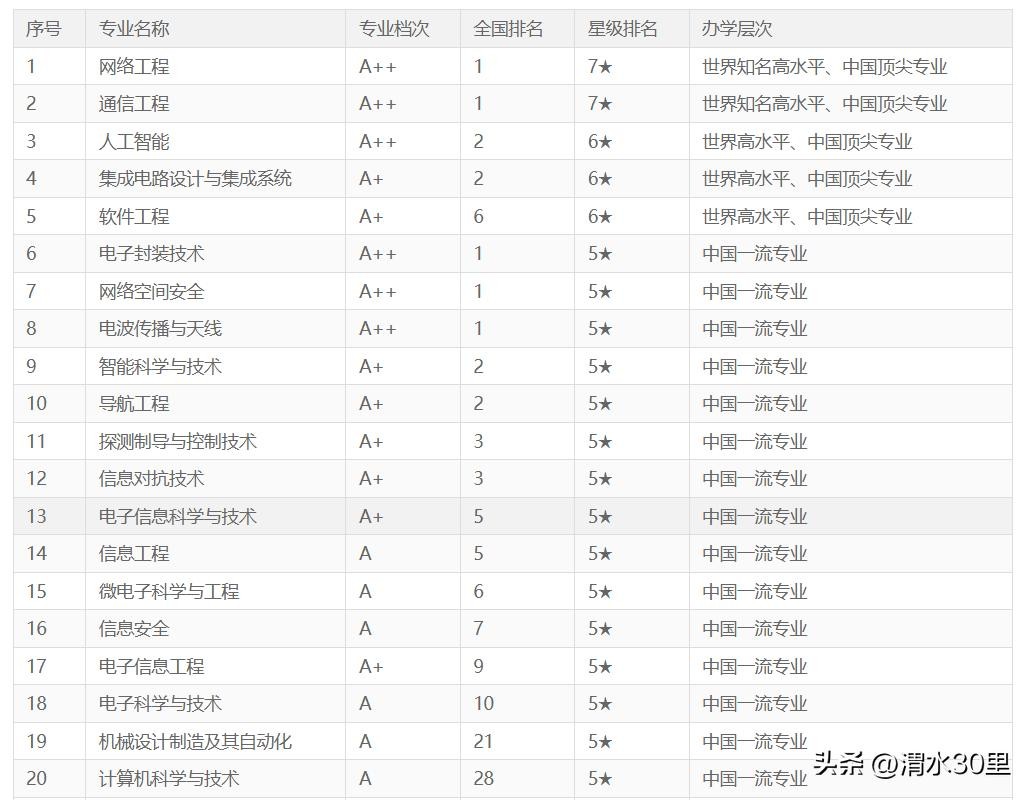Click the 星级排名 column header
This screenshot has width=1034, height=800.
pyautogui.click(x=622, y=29)
